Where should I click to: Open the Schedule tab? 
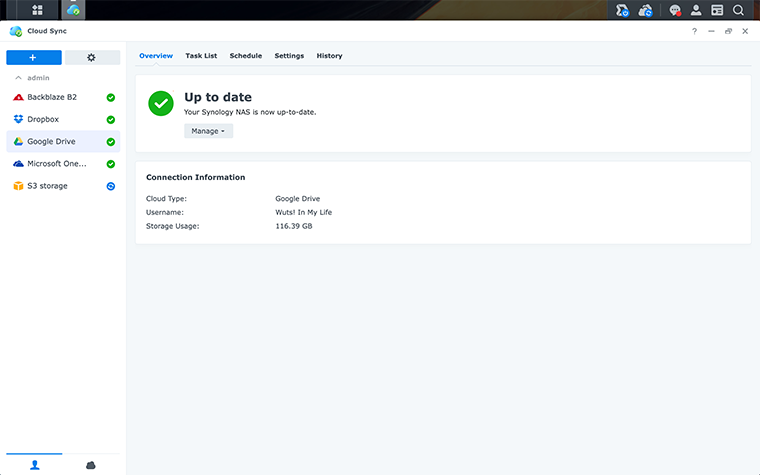[245, 56]
